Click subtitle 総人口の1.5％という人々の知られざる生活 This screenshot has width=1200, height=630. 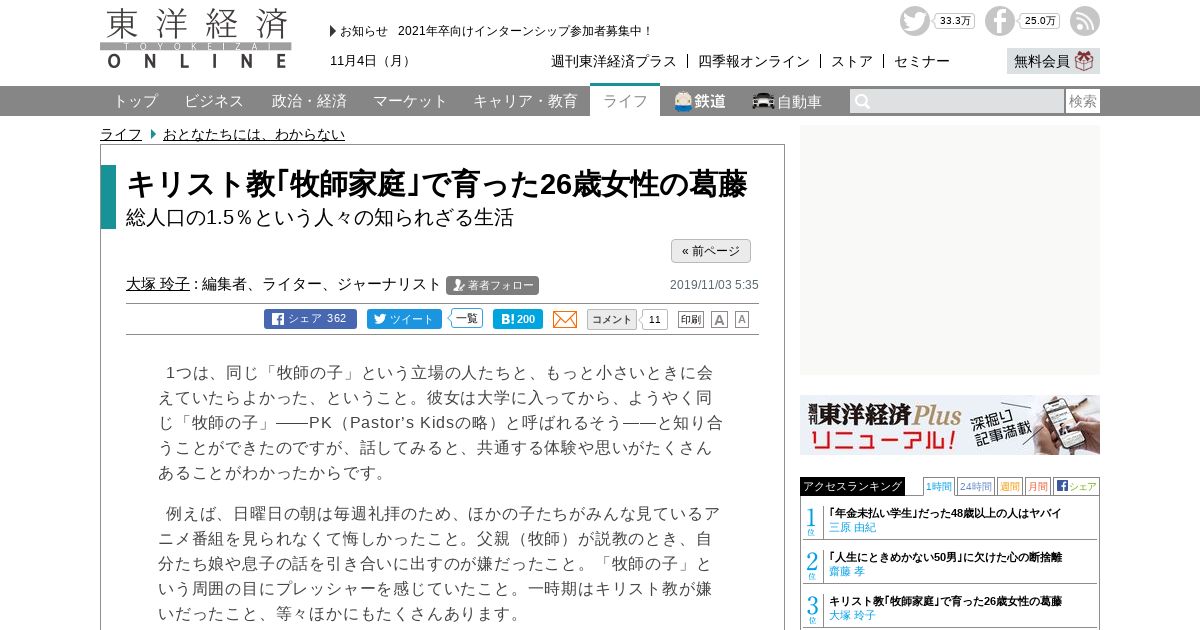click(x=319, y=217)
